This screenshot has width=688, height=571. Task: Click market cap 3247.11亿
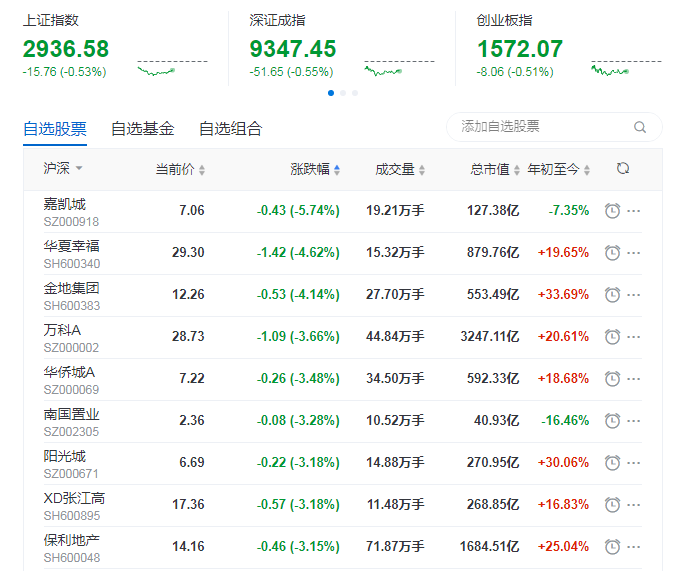[490, 337]
